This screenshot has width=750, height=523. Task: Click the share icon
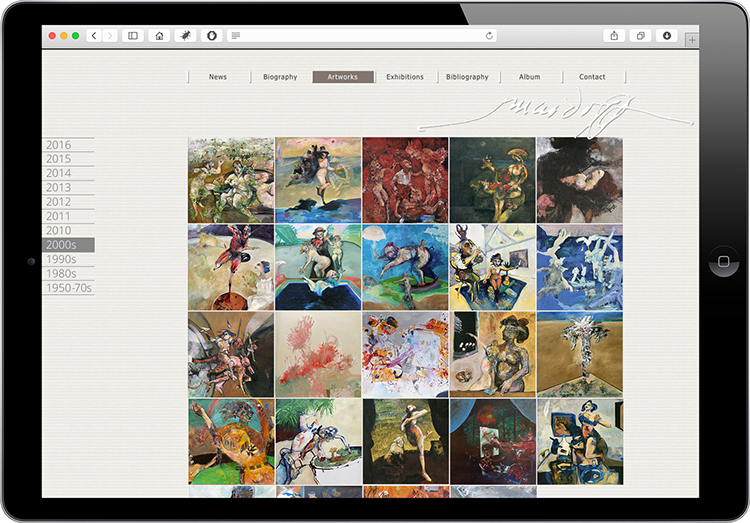(x=614, y=35)
